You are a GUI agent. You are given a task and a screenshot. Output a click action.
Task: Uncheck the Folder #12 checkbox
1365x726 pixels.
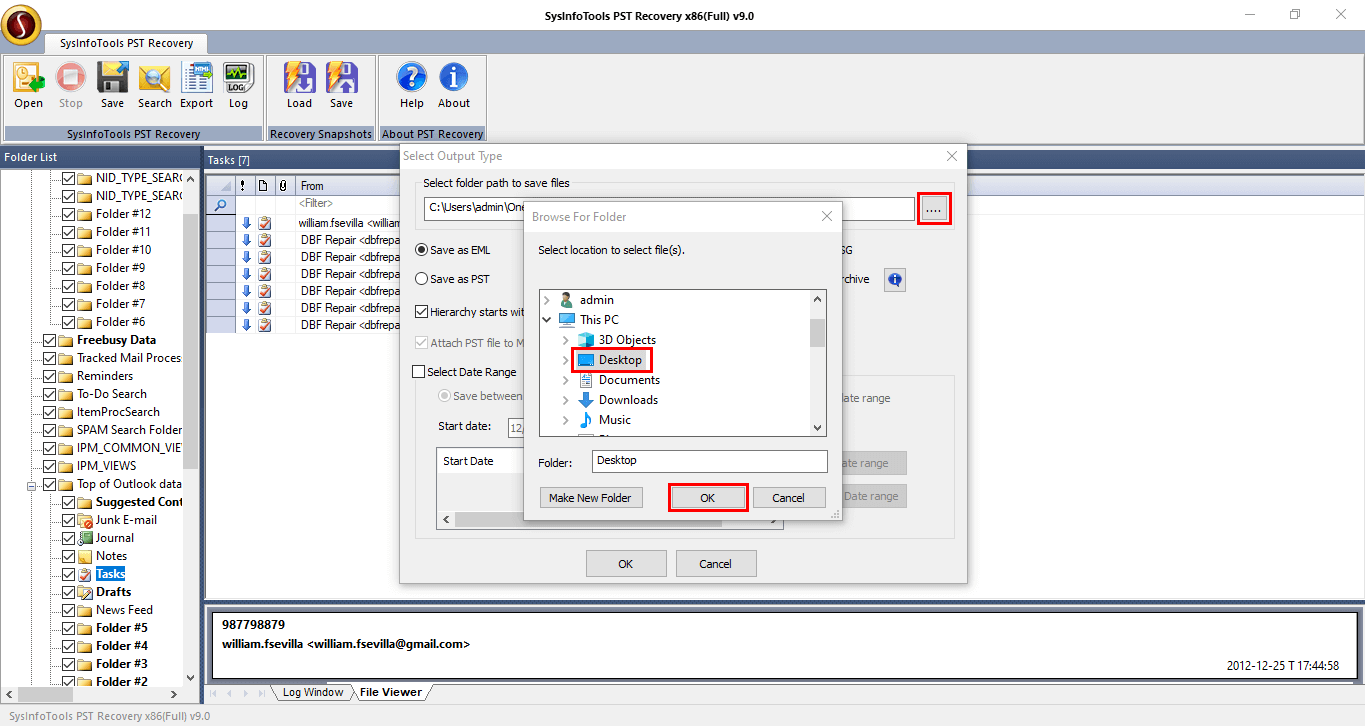[x=68, y=214]
